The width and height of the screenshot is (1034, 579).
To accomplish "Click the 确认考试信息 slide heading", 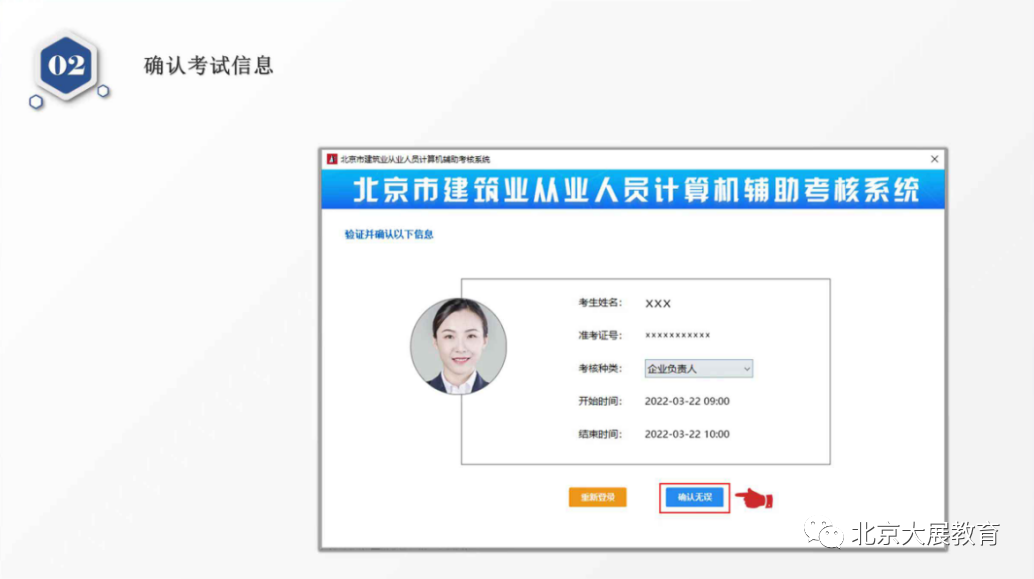I will coord(209,66).
